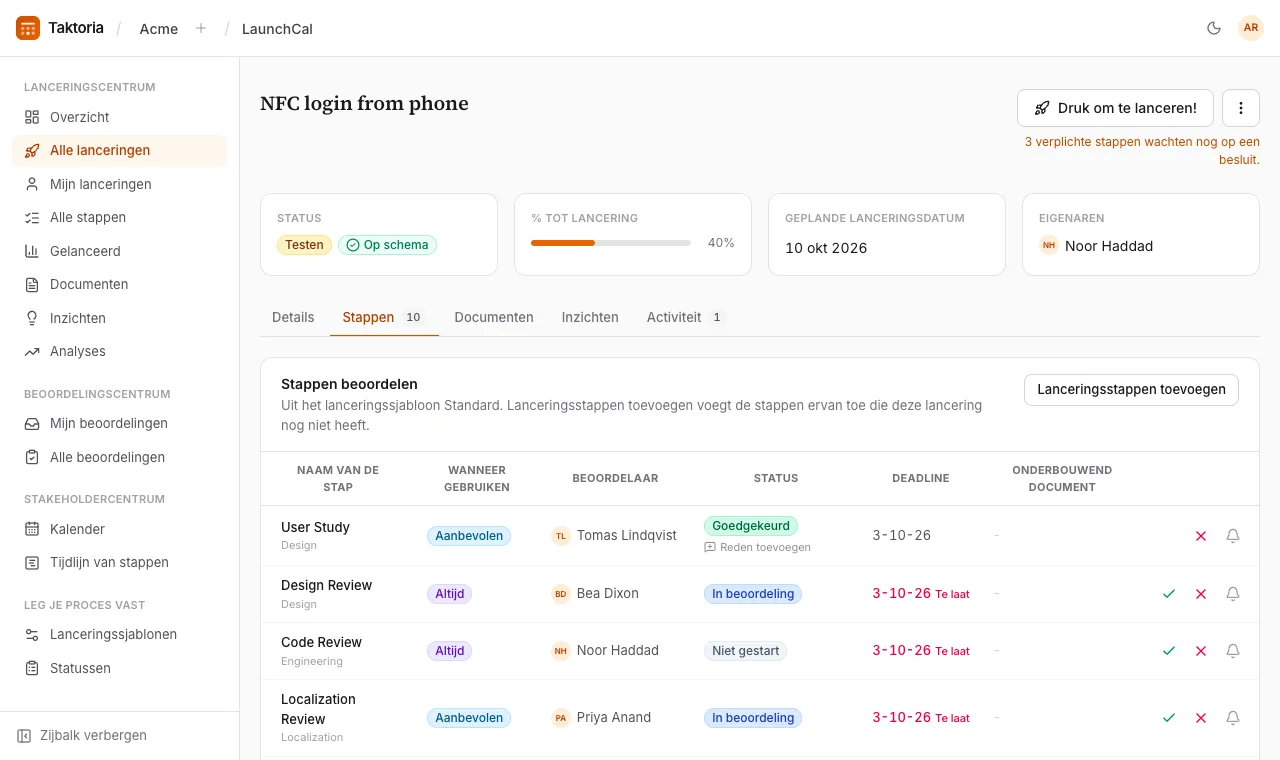Open Tijdlijn van stappen
Screen dimensions: 1280x760
pos(119,562)
